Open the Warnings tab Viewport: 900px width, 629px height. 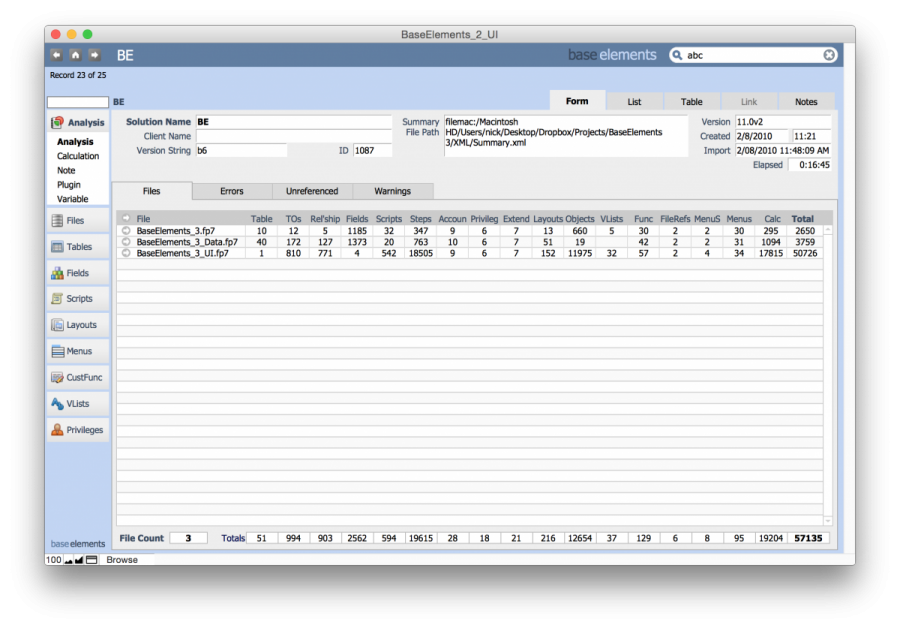(393, 191)
